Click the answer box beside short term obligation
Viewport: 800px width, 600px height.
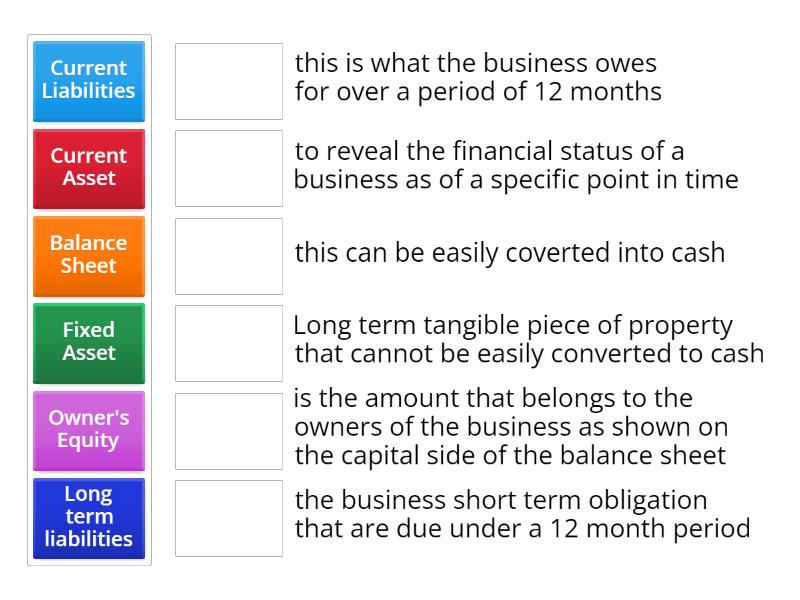[x=228, y=518]
